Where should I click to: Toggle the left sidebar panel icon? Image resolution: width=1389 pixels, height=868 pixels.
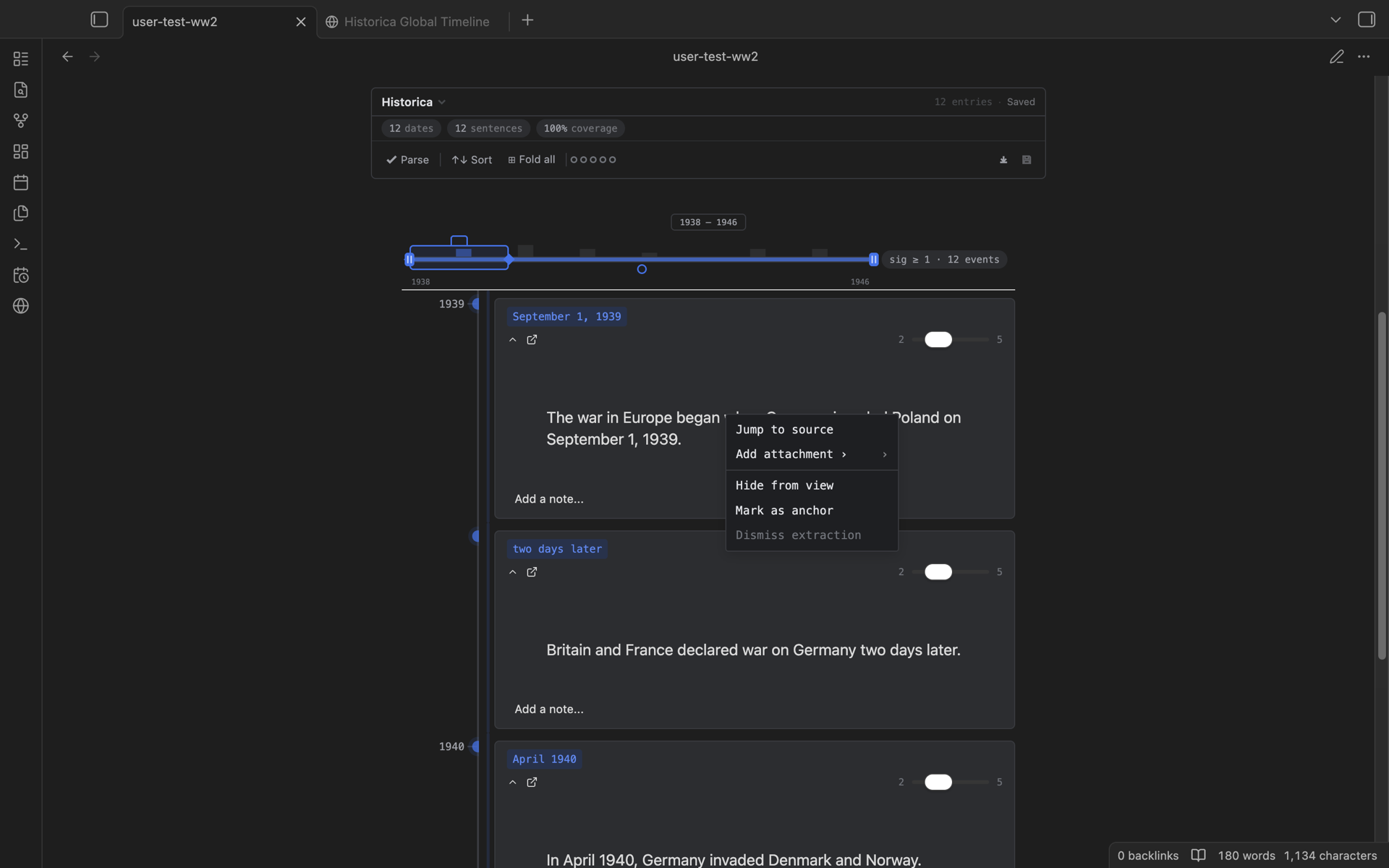[x=99, y=20]
